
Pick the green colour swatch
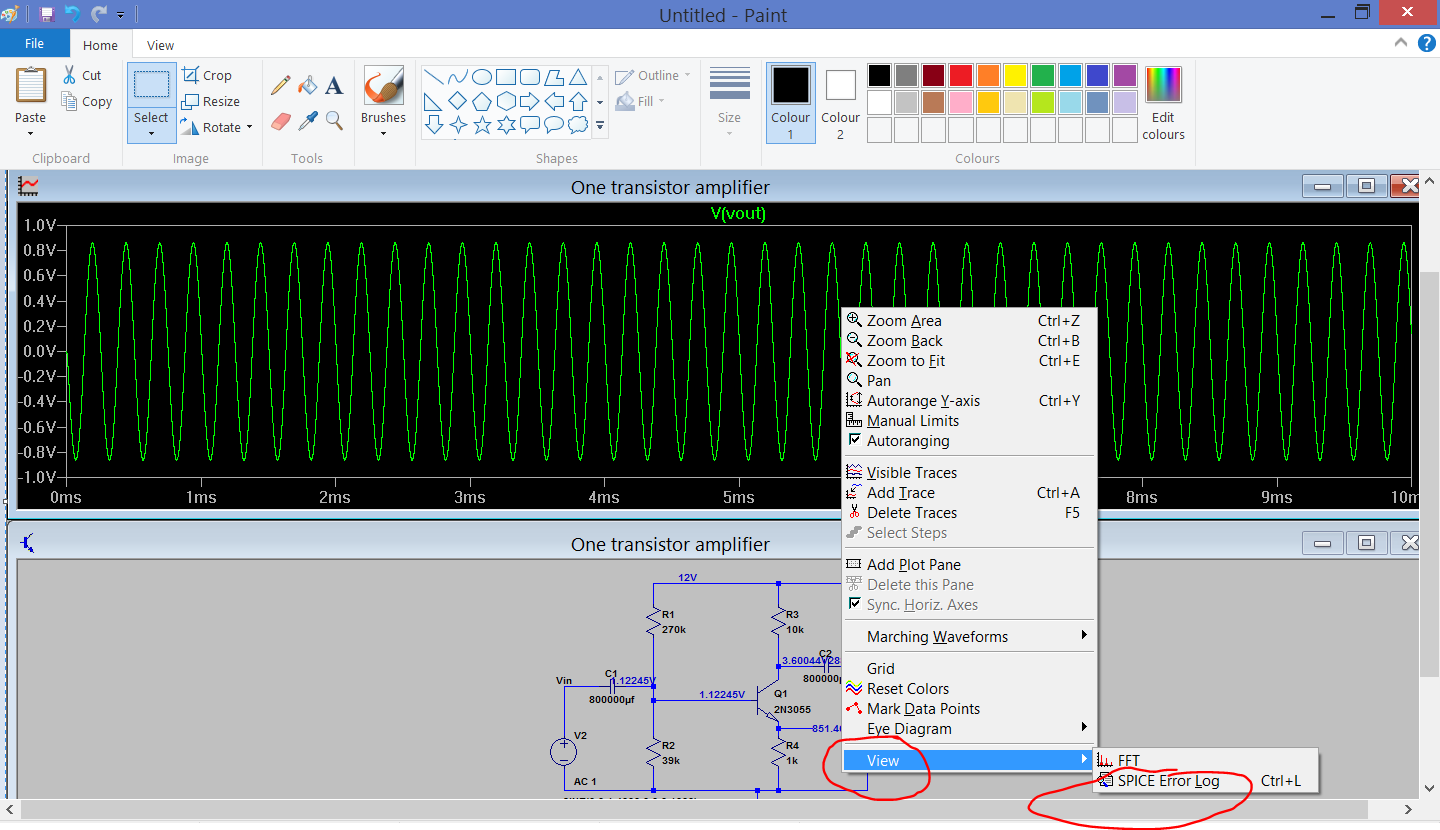point(1043,76)
